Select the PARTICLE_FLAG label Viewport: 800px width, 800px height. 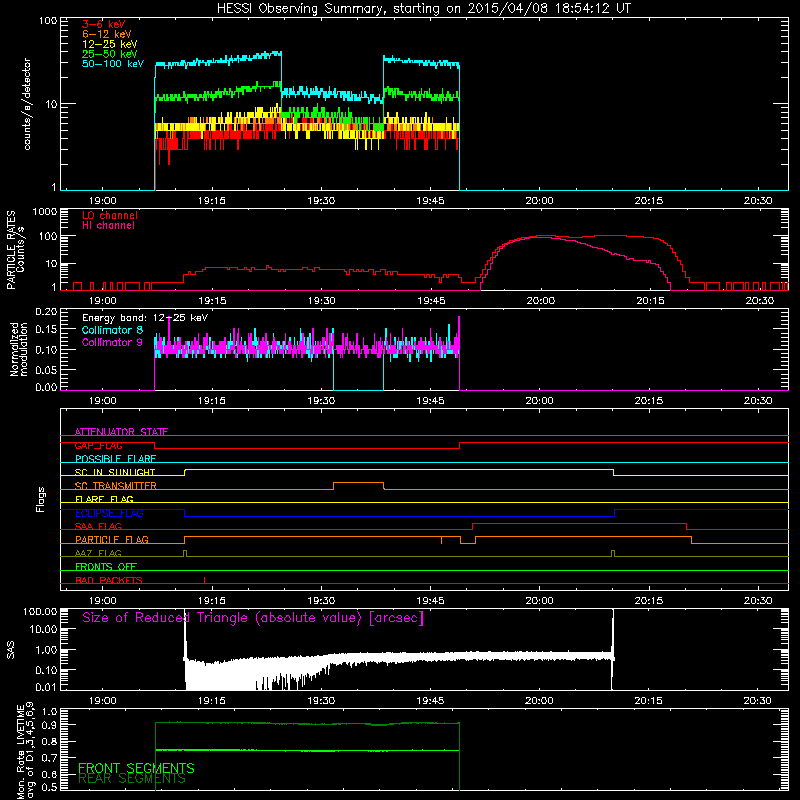112,539
